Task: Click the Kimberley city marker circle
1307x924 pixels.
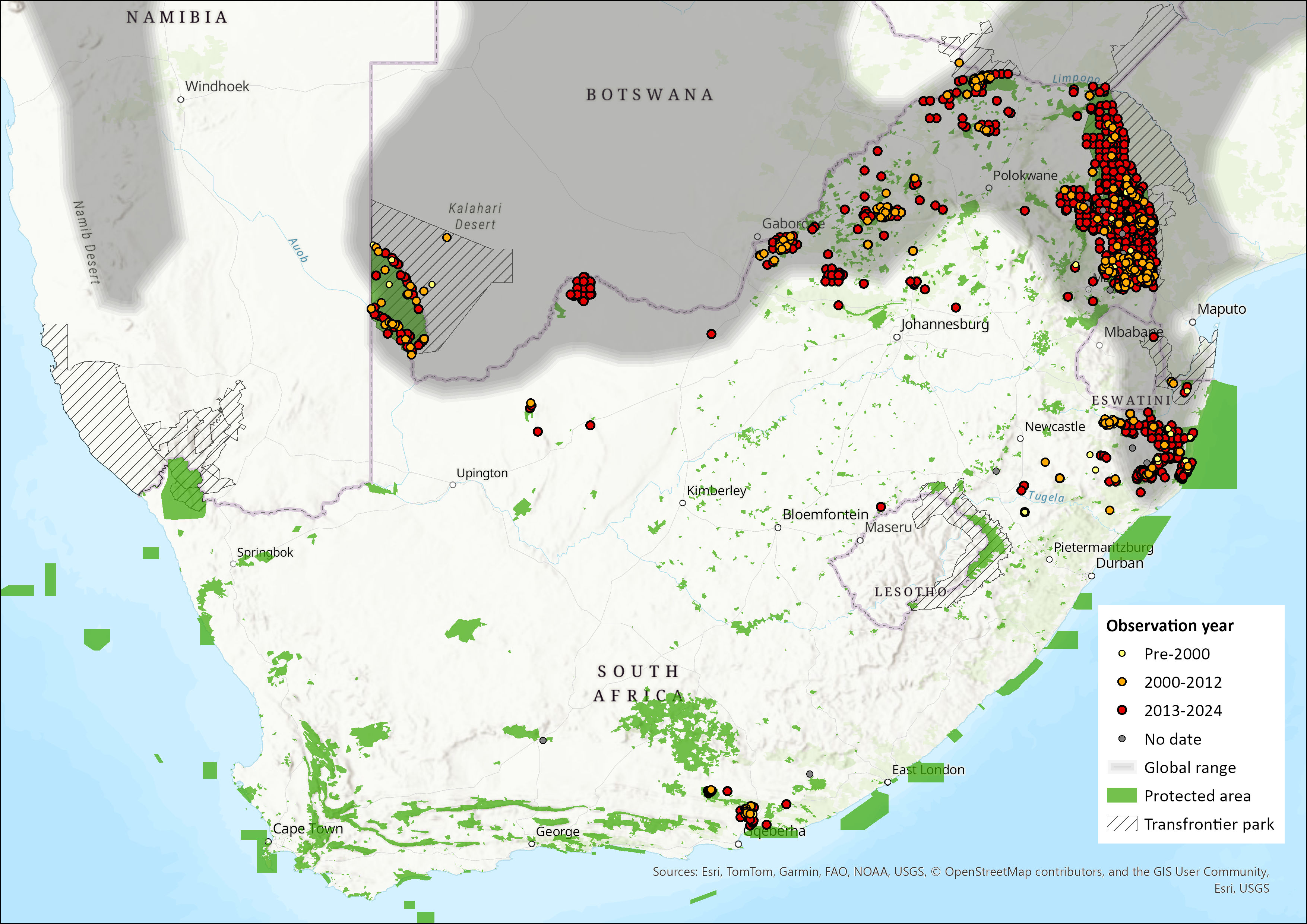Action: point(683,503)
